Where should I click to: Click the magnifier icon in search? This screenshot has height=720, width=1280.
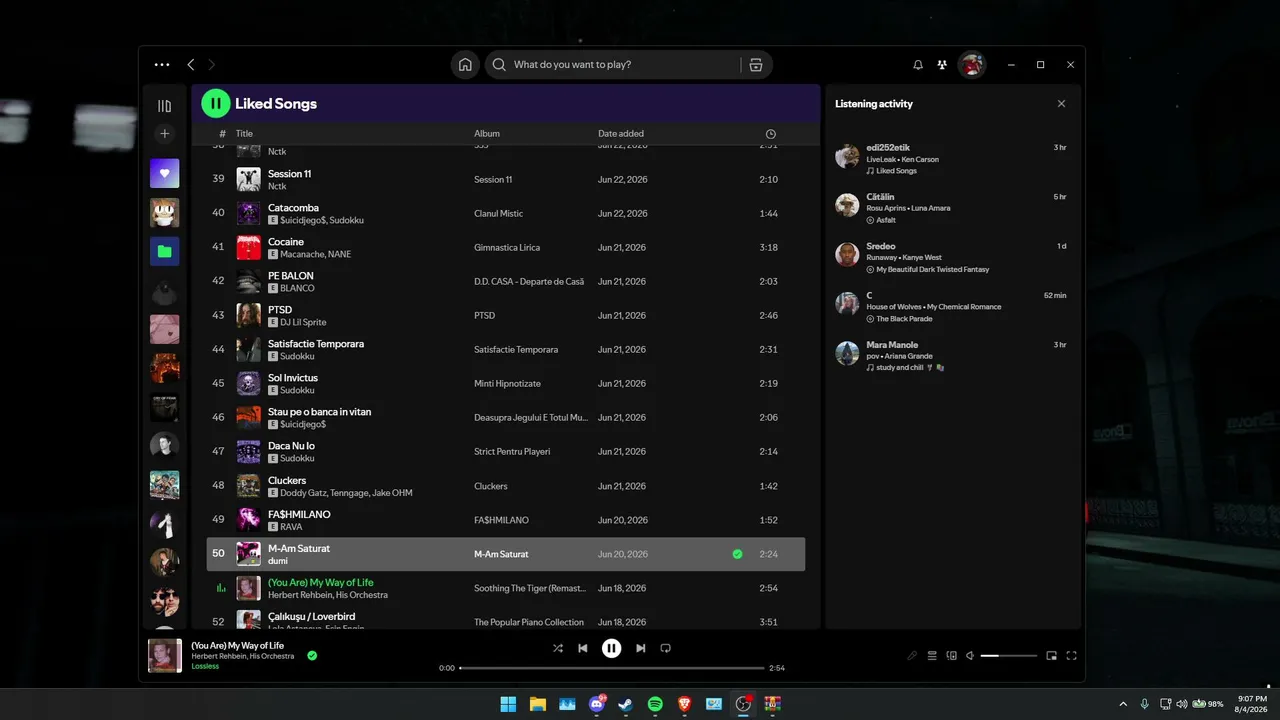(x=500, y=64)
